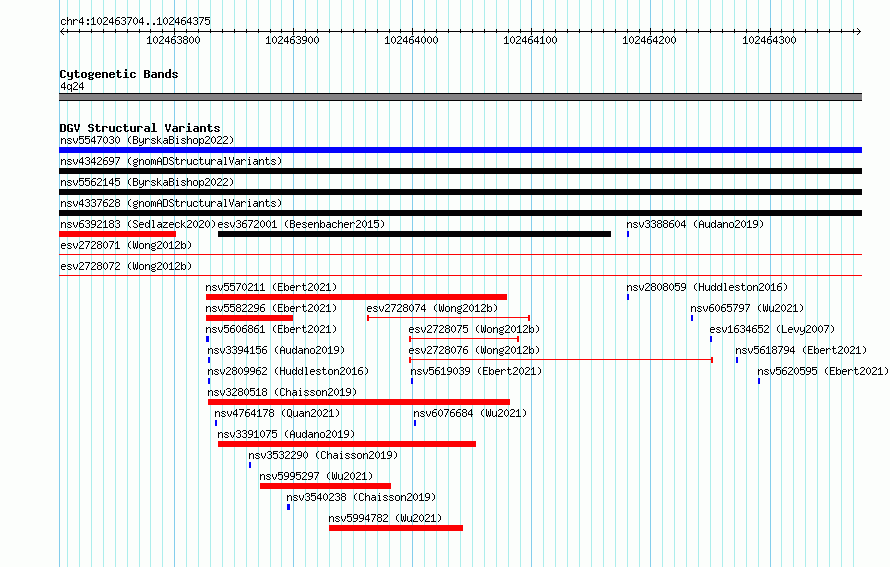Click nsv5995297 (Wu2021) label
The width and height of the screenshot is (890, 567).
(x=316, y=476)
